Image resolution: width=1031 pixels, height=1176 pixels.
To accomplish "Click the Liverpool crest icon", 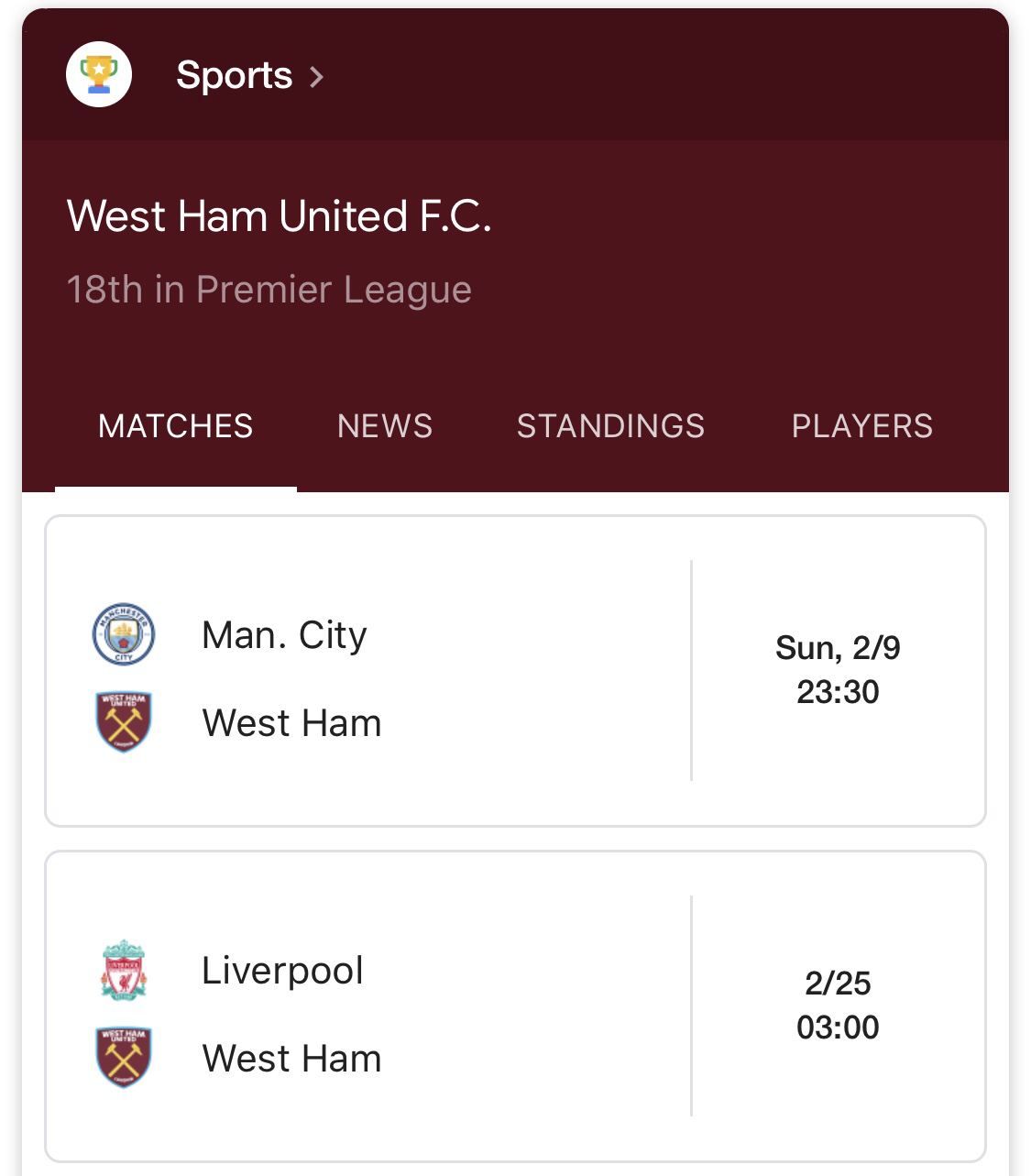I will pos(124,970).
